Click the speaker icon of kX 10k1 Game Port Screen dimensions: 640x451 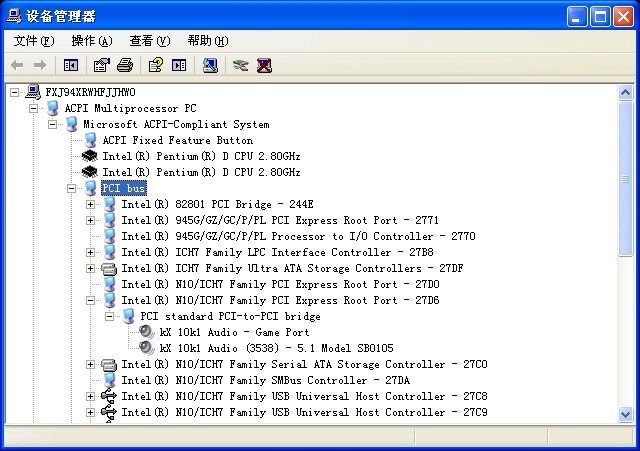[147, 332]
